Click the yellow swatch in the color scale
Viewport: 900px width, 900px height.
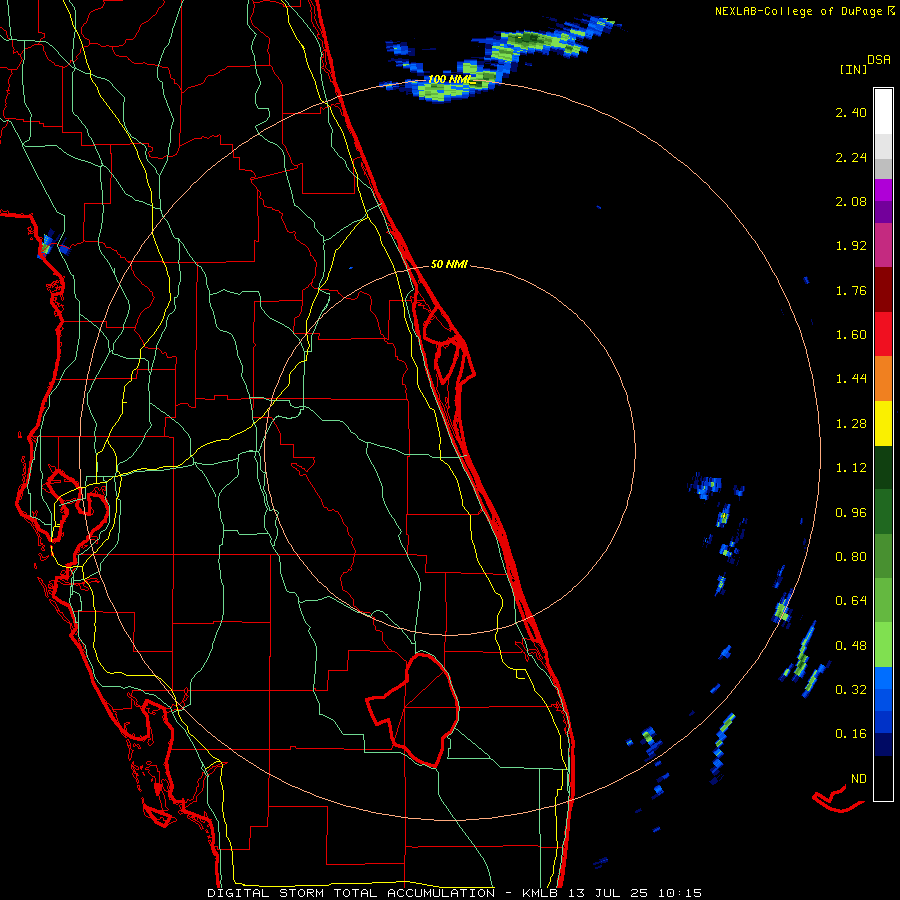[883, 424]
